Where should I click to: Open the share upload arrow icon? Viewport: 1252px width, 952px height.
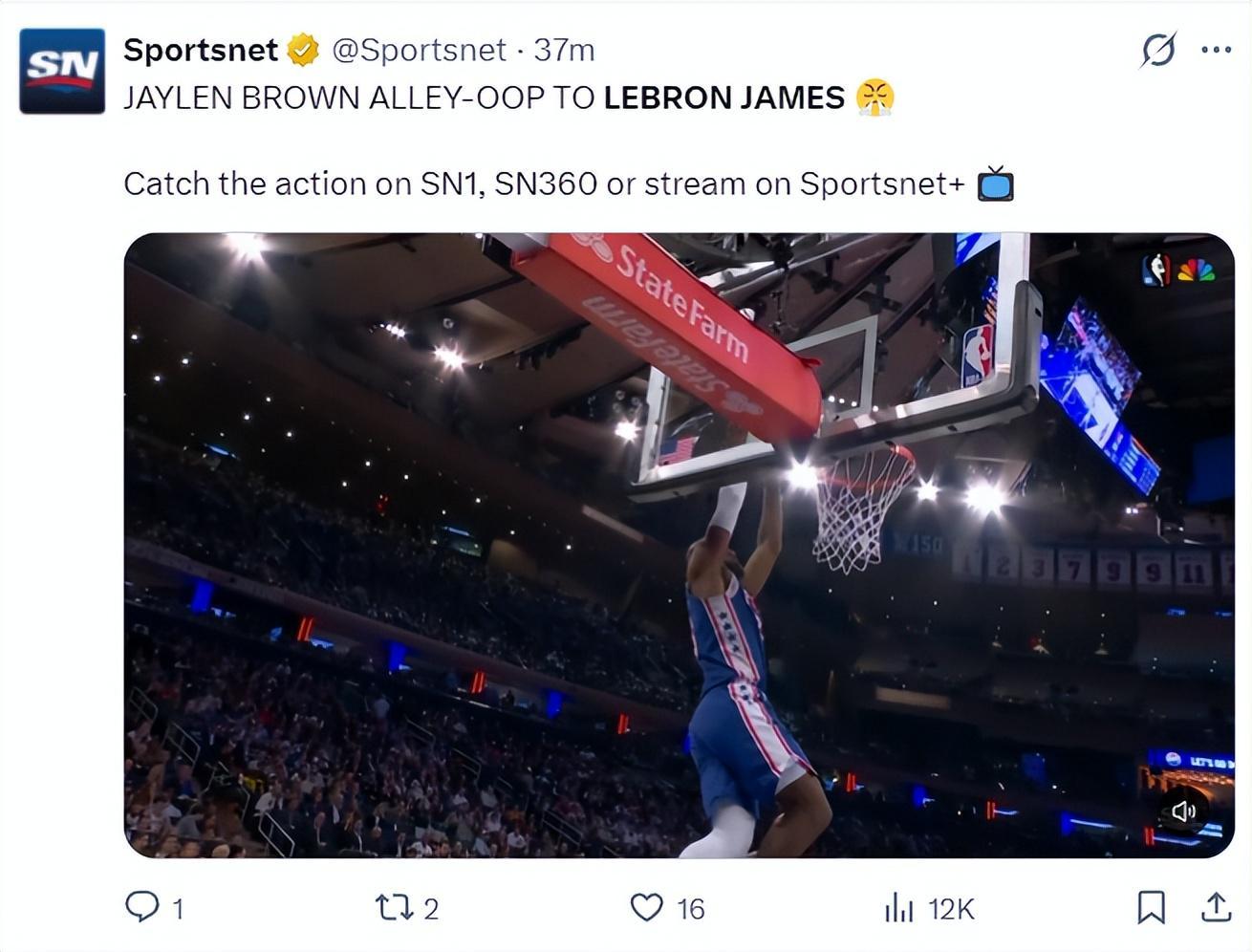click(x=1216, y=907)
